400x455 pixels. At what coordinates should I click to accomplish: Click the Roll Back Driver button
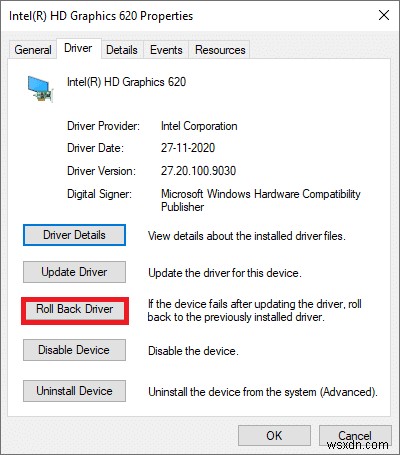(75, 309)
